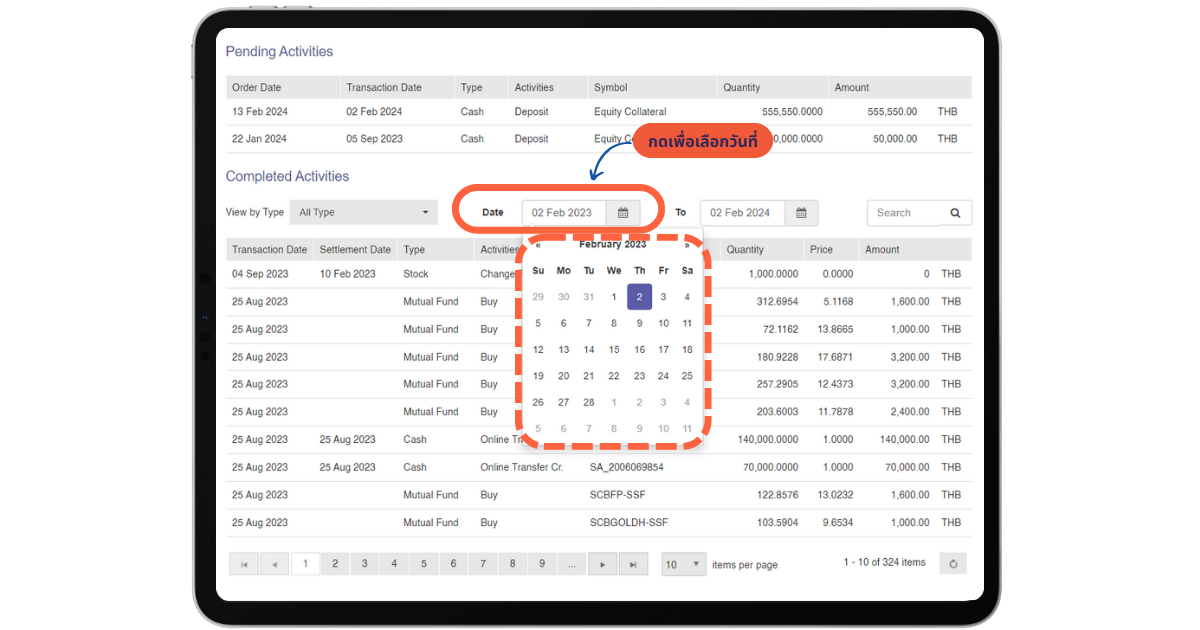This screenshot has height=630, width=1200.
Task: Expand the View by Type dropdown
Action: [364, 213]
